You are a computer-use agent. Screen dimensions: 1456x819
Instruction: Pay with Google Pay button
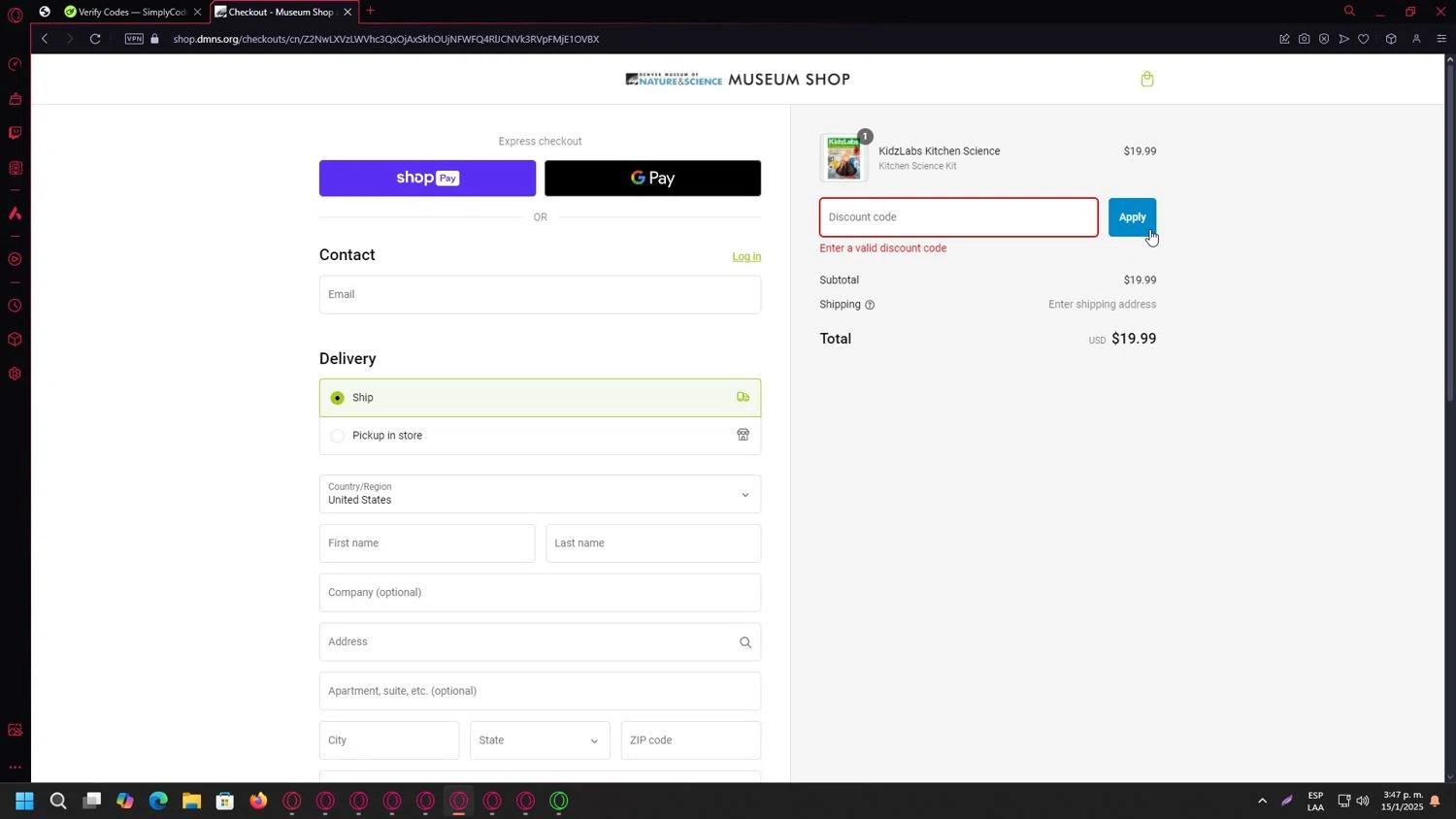pos(652,178)
